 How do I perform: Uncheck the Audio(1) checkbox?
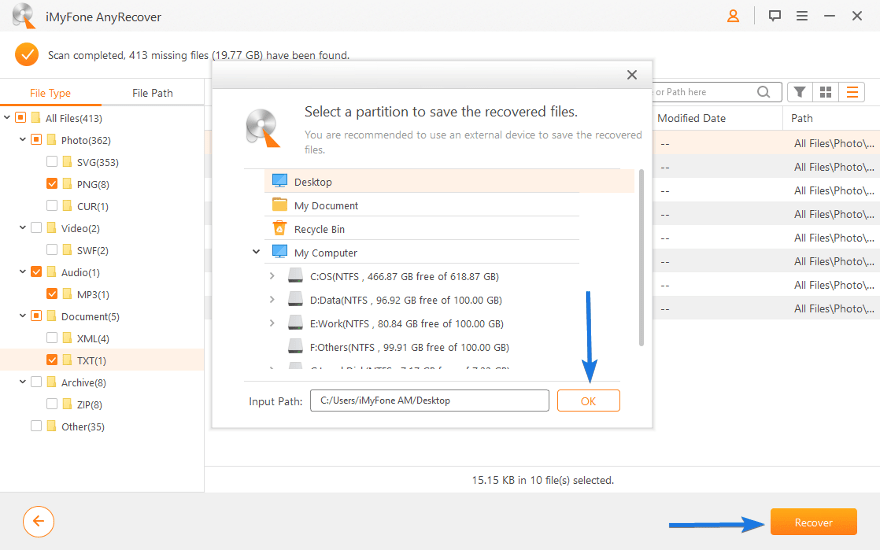pyautogui.click(x=36, y=272)
